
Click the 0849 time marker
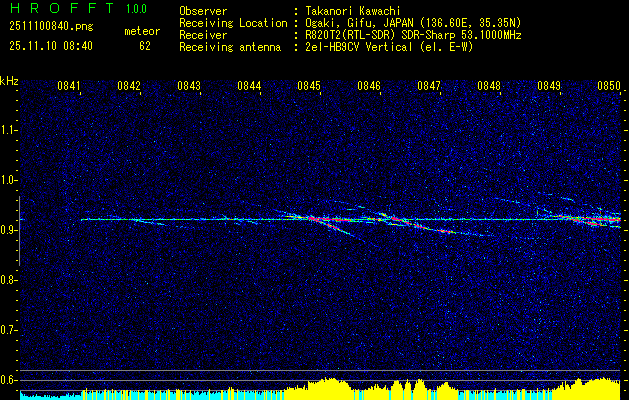(549, 86)
